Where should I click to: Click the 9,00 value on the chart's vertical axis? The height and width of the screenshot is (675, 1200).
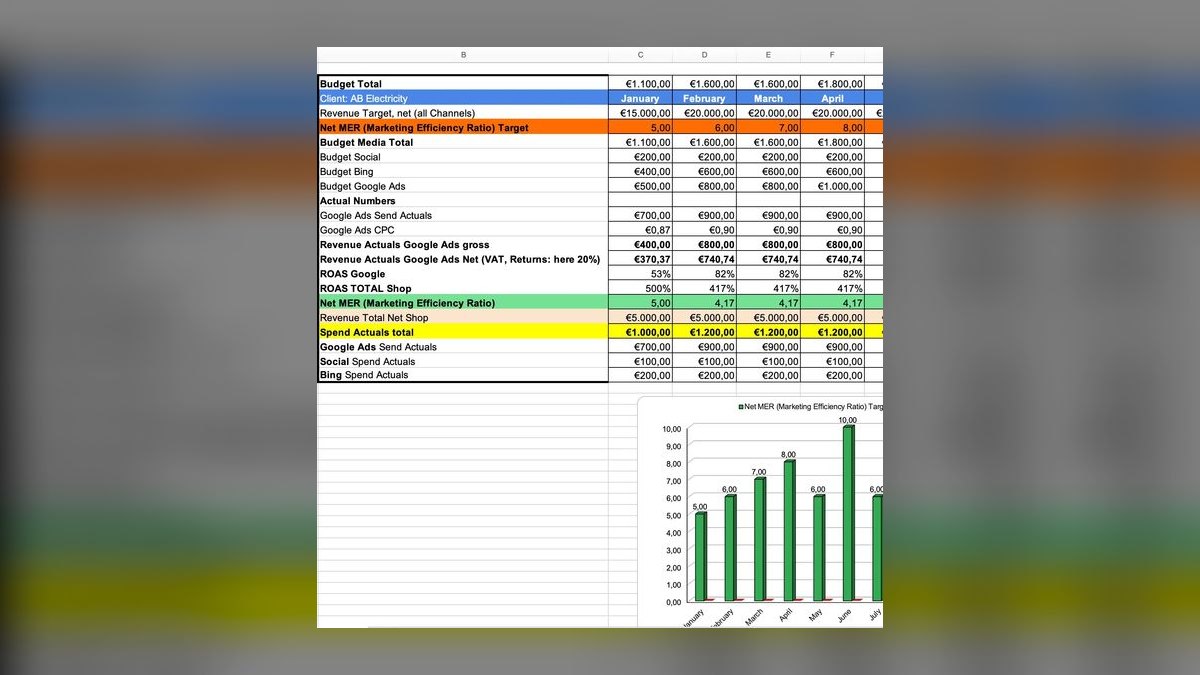coord(672,446)
